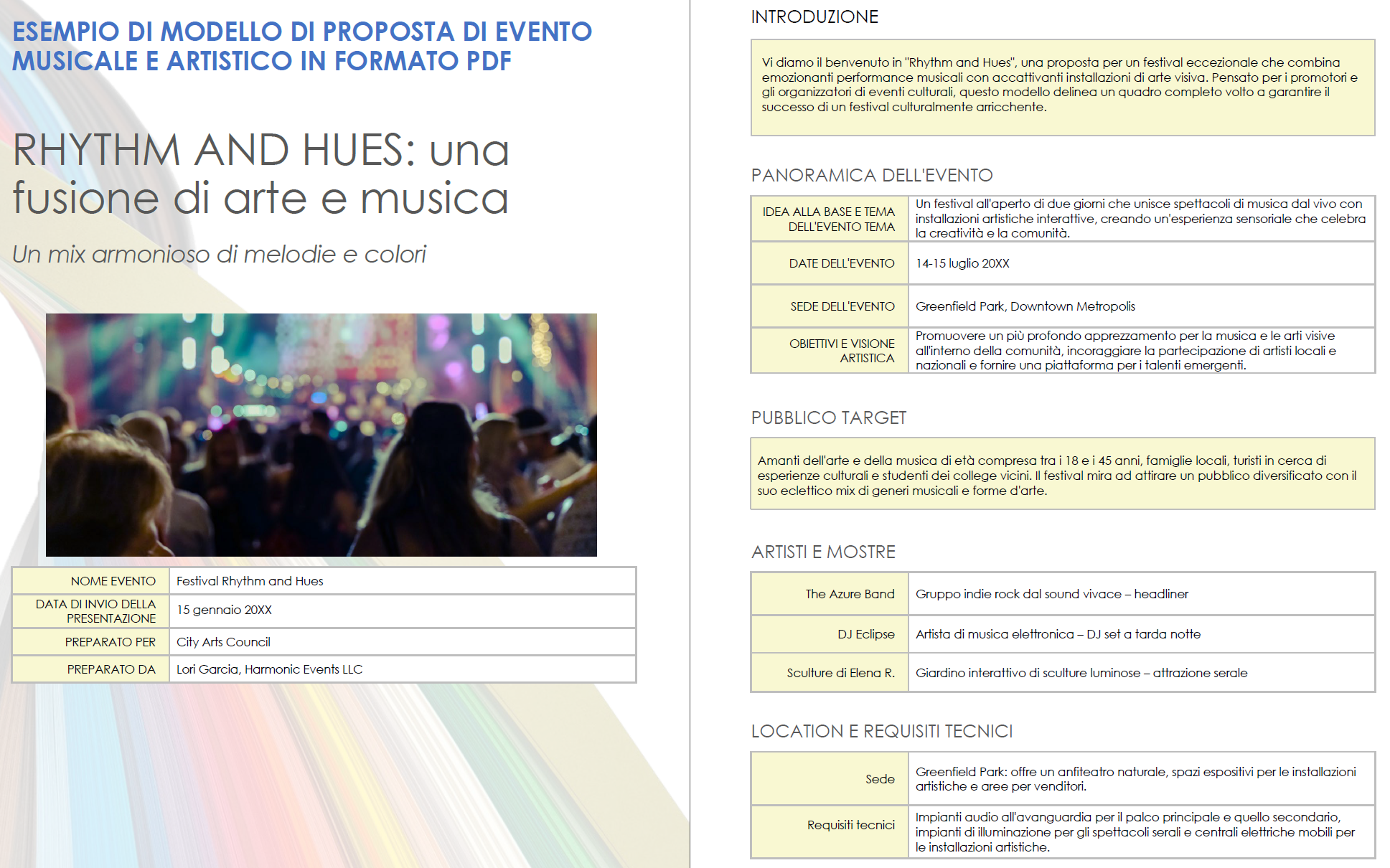
Task: Click the "SEDE DELL'EVENTO" label
Action: tap(830, 306)
